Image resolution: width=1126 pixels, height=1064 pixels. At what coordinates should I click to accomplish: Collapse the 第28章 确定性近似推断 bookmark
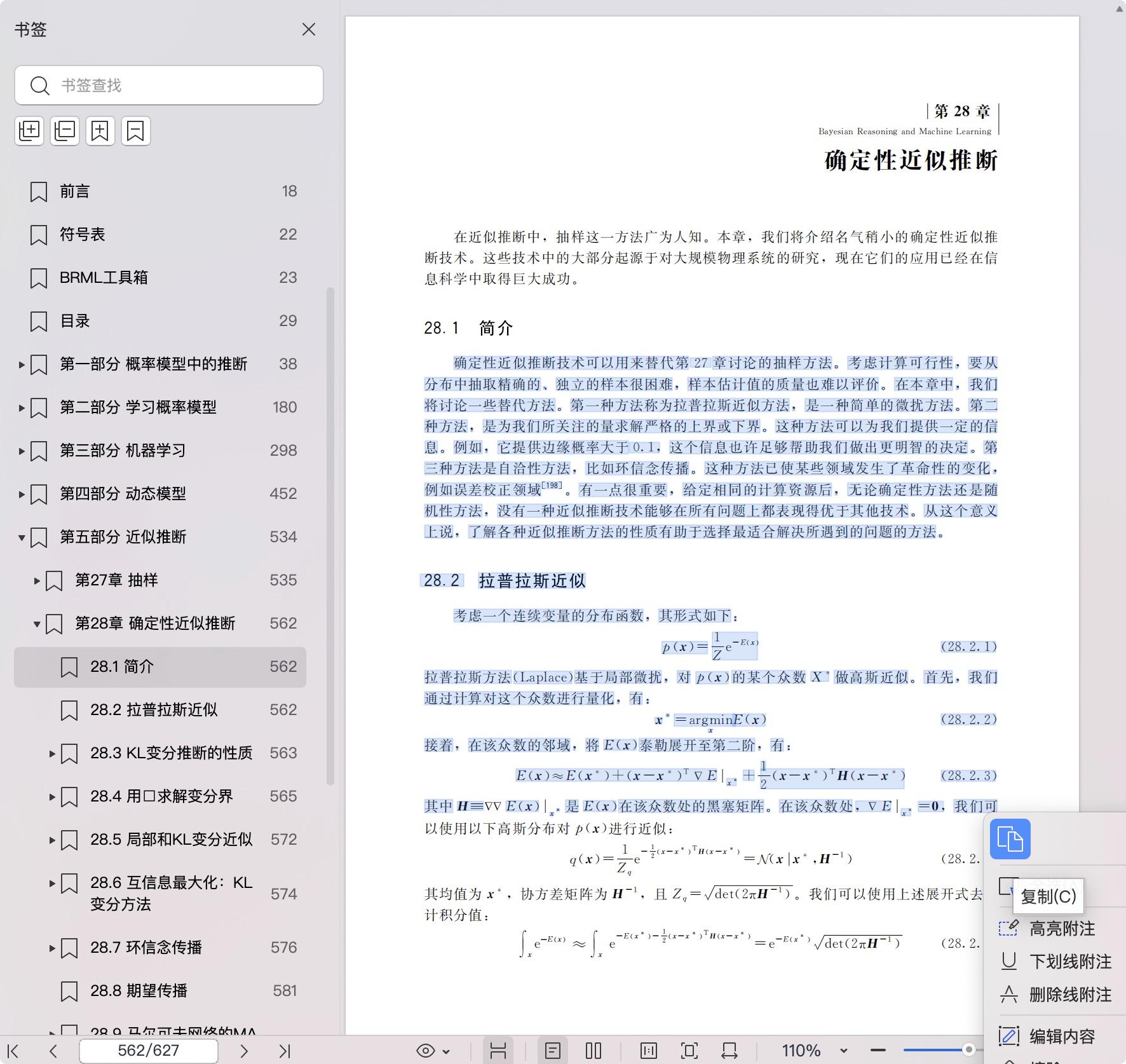pos(36,623)
